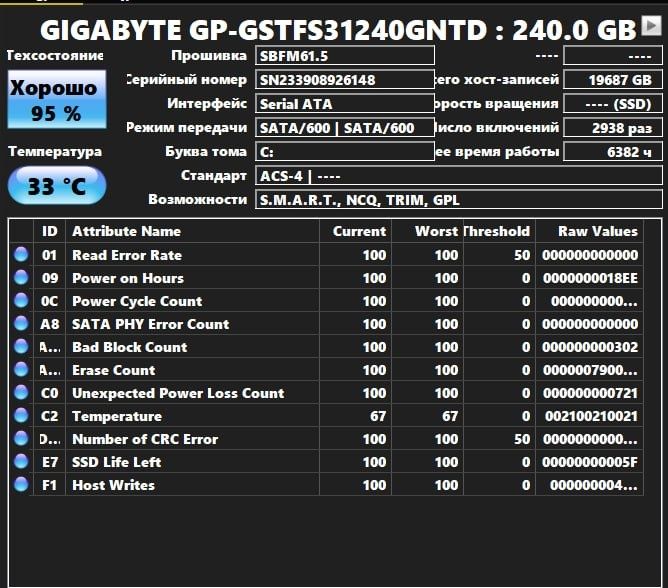Click the serial number field SN233908926148
The height and width of the screenshot is (588, 668).
345,80
